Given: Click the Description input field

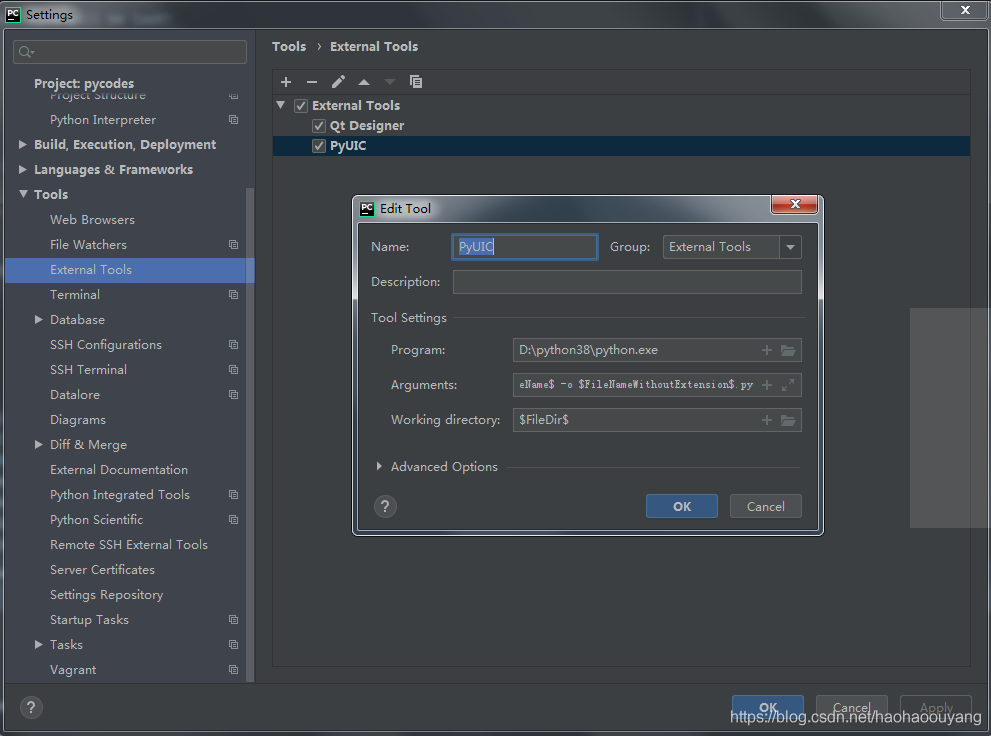Looking at the screenshot, I should pyautogui.click(x=627, y=282).
